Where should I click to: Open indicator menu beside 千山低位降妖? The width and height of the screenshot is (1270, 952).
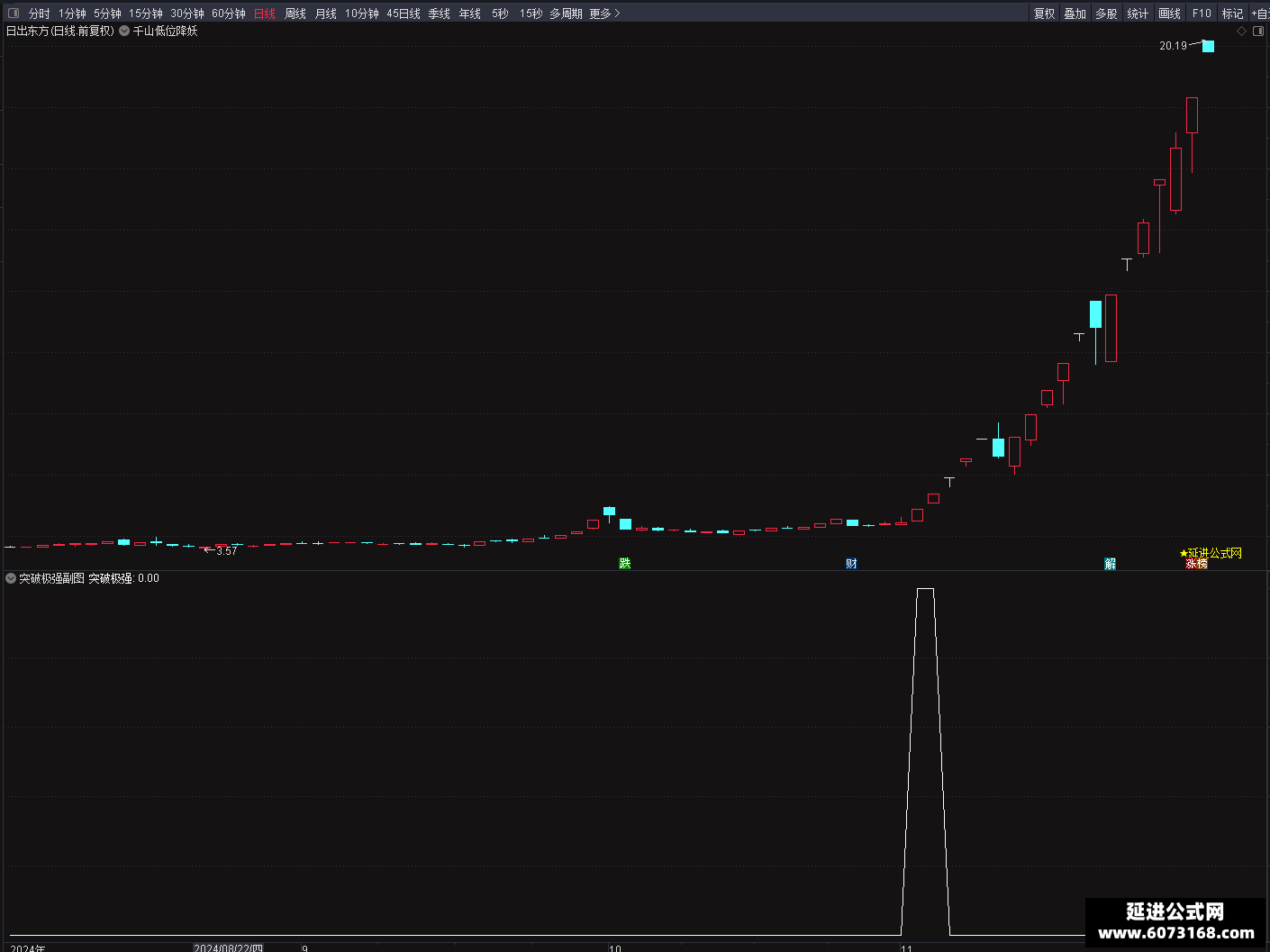[x=124, y=31]
